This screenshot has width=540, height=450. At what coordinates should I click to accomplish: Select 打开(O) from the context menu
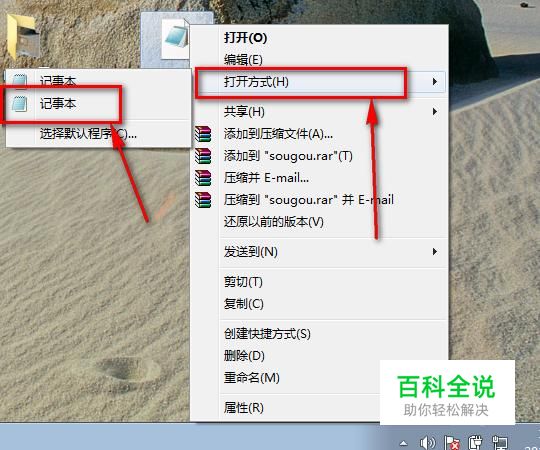[x=246, y=38]
